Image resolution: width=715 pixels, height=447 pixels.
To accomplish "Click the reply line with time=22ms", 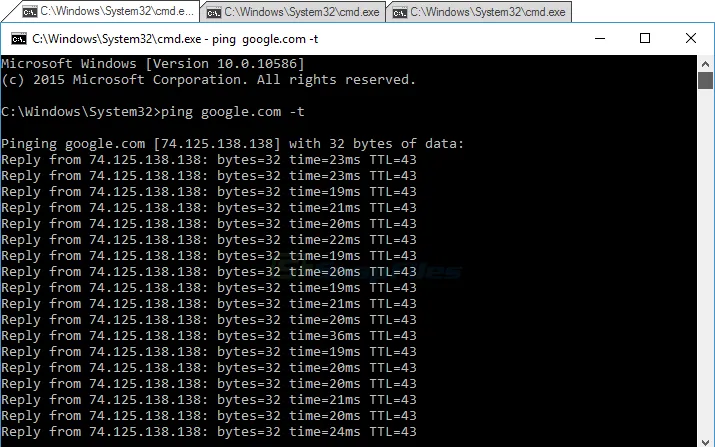I will coord(209,240).
